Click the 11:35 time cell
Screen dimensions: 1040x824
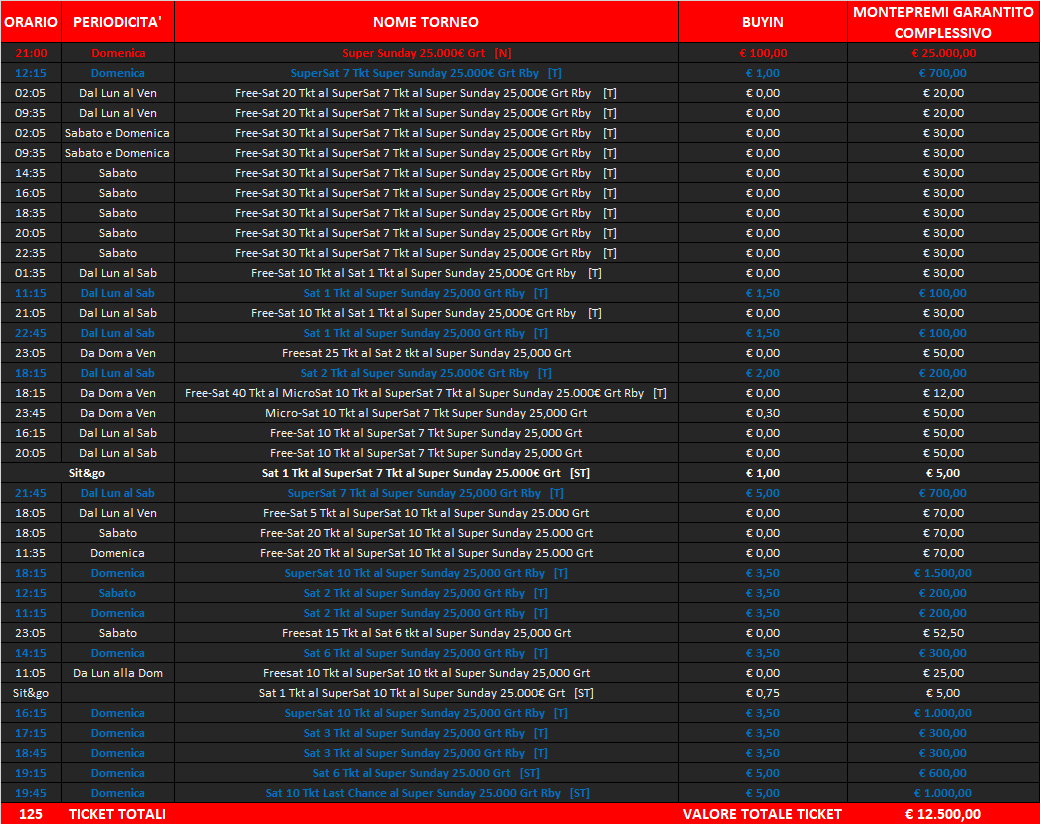pos(31,553)
